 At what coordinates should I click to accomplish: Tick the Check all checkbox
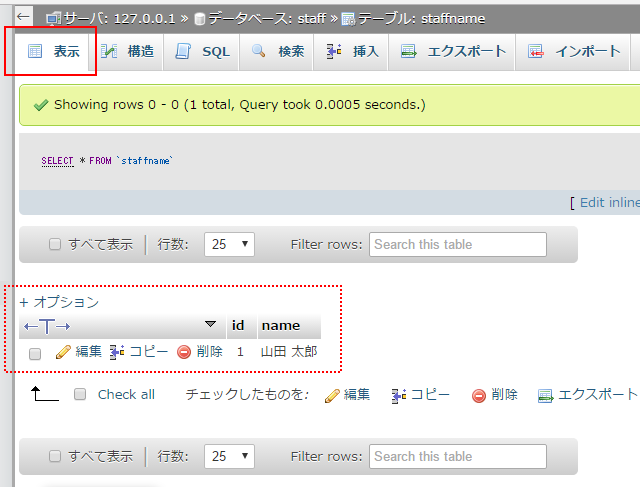tap(80, 394)
